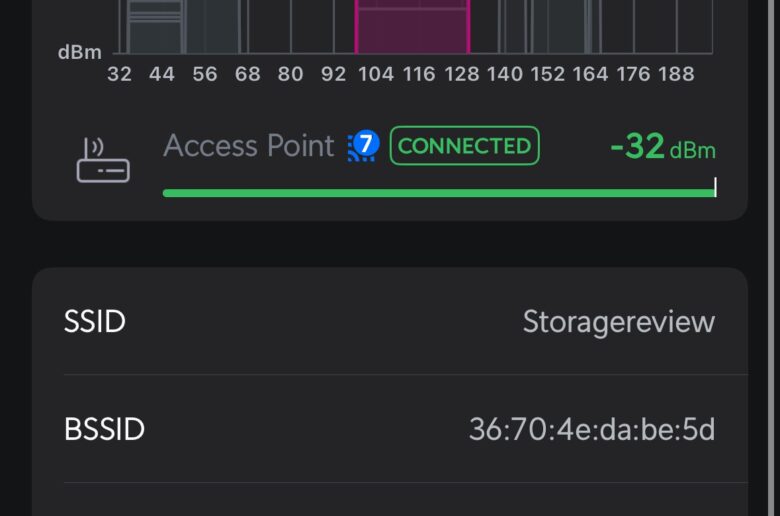
Task: Tap the Storagereview SSID value
Action: pyautogui.click(x=619, y=321)
